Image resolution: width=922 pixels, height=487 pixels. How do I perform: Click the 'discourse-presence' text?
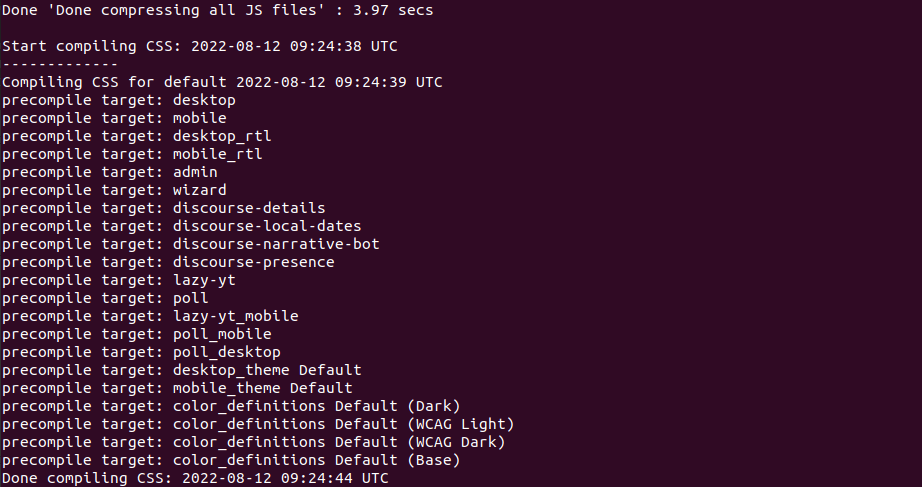pyautogui.click(x=253, y=262)
